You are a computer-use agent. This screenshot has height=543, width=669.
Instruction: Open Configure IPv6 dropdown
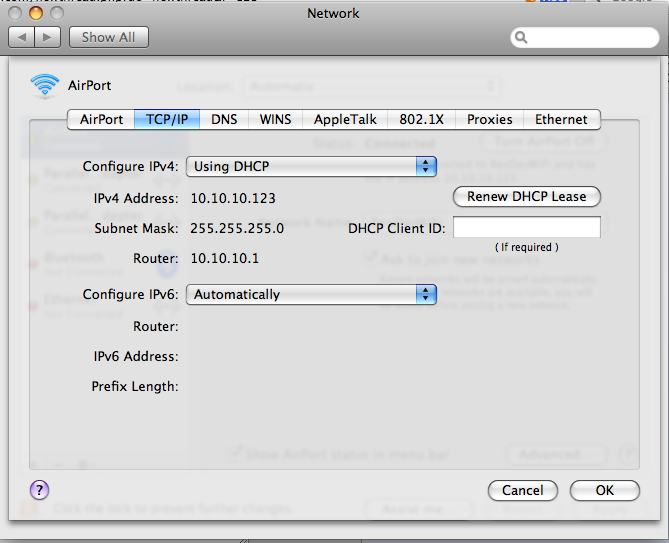tap(311, 294)
